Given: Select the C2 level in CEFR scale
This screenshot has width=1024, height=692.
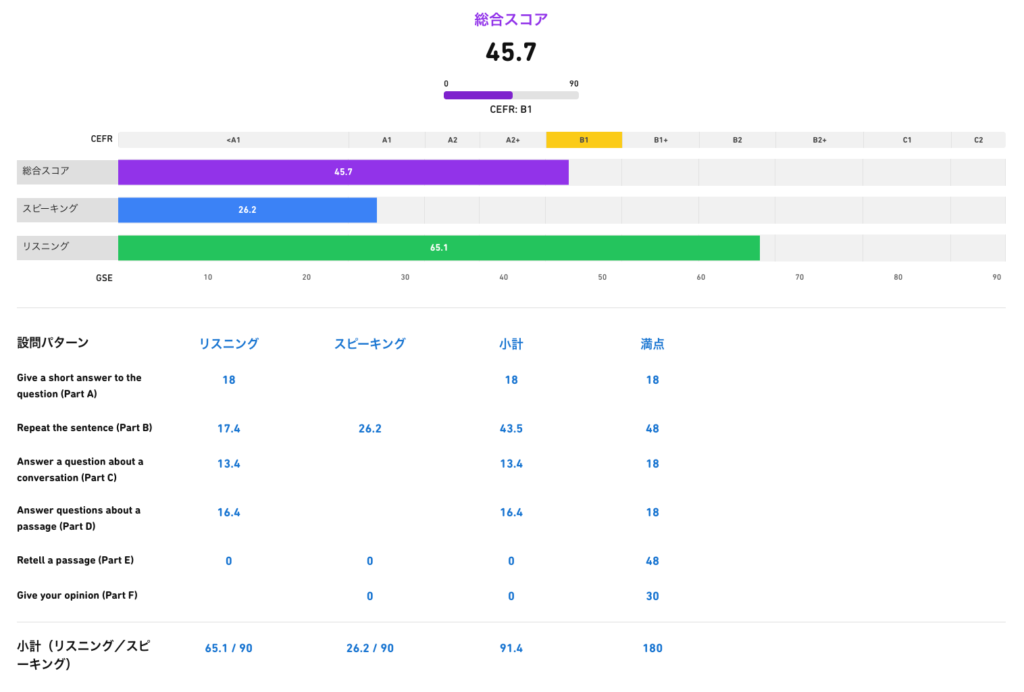Looking at the screenshot, I should pyautogui.click(x=978, y=140).
